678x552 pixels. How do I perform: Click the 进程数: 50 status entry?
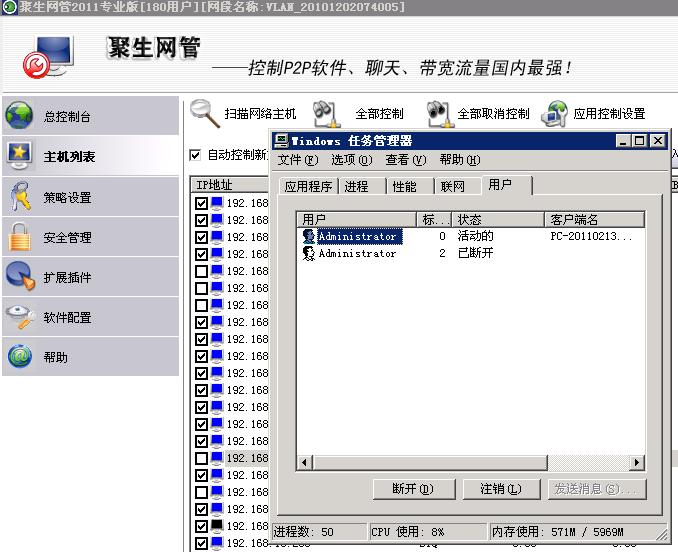click(x=319, y=532)
